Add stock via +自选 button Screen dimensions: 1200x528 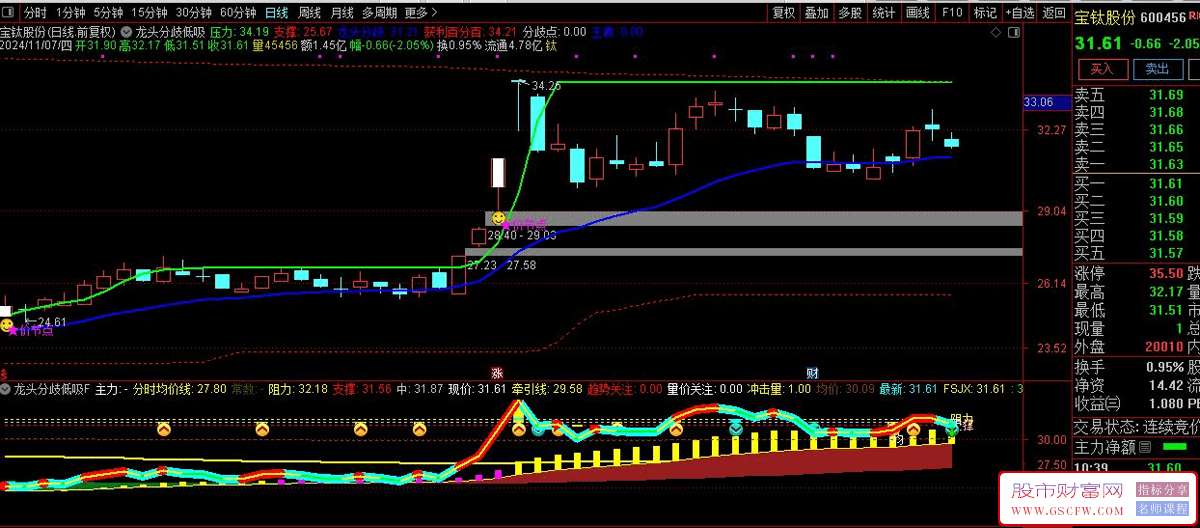(1018, 13)
